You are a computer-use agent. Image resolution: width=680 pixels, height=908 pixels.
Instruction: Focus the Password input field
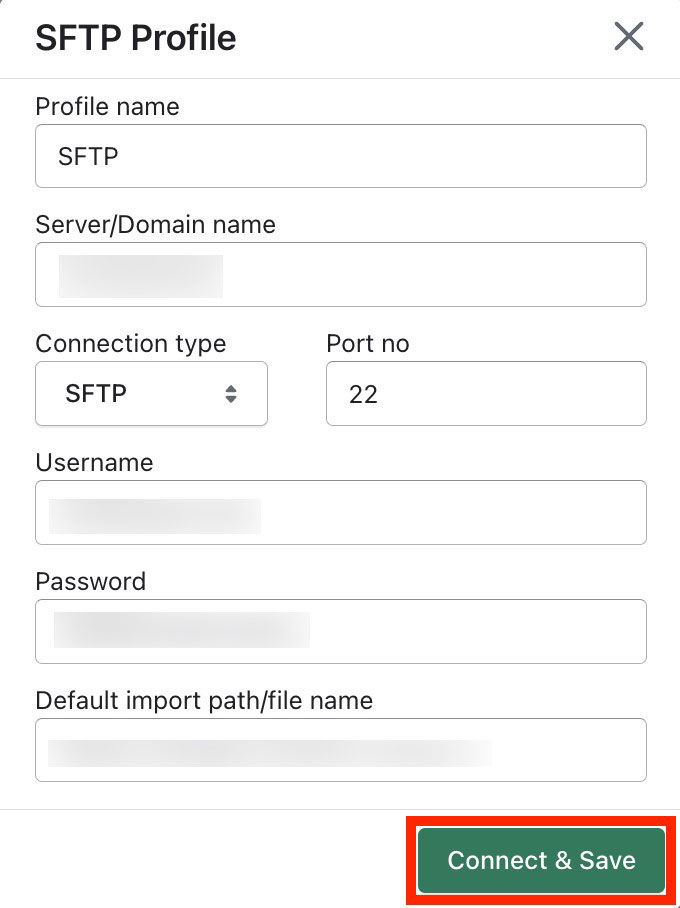coord(341,631)
